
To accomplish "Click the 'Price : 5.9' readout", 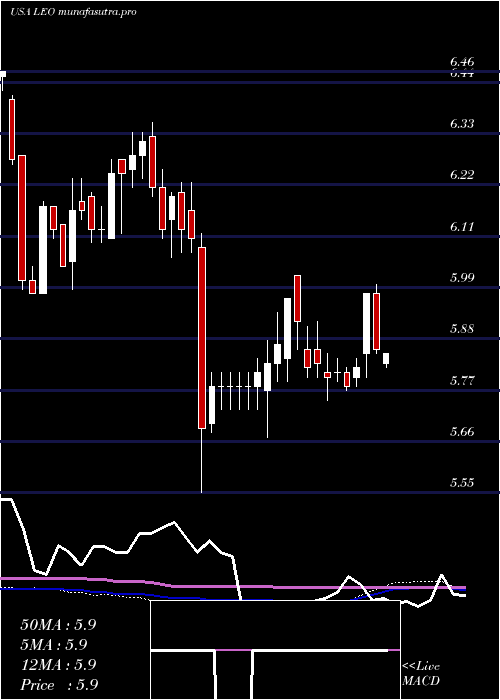I will click(59, 684).
